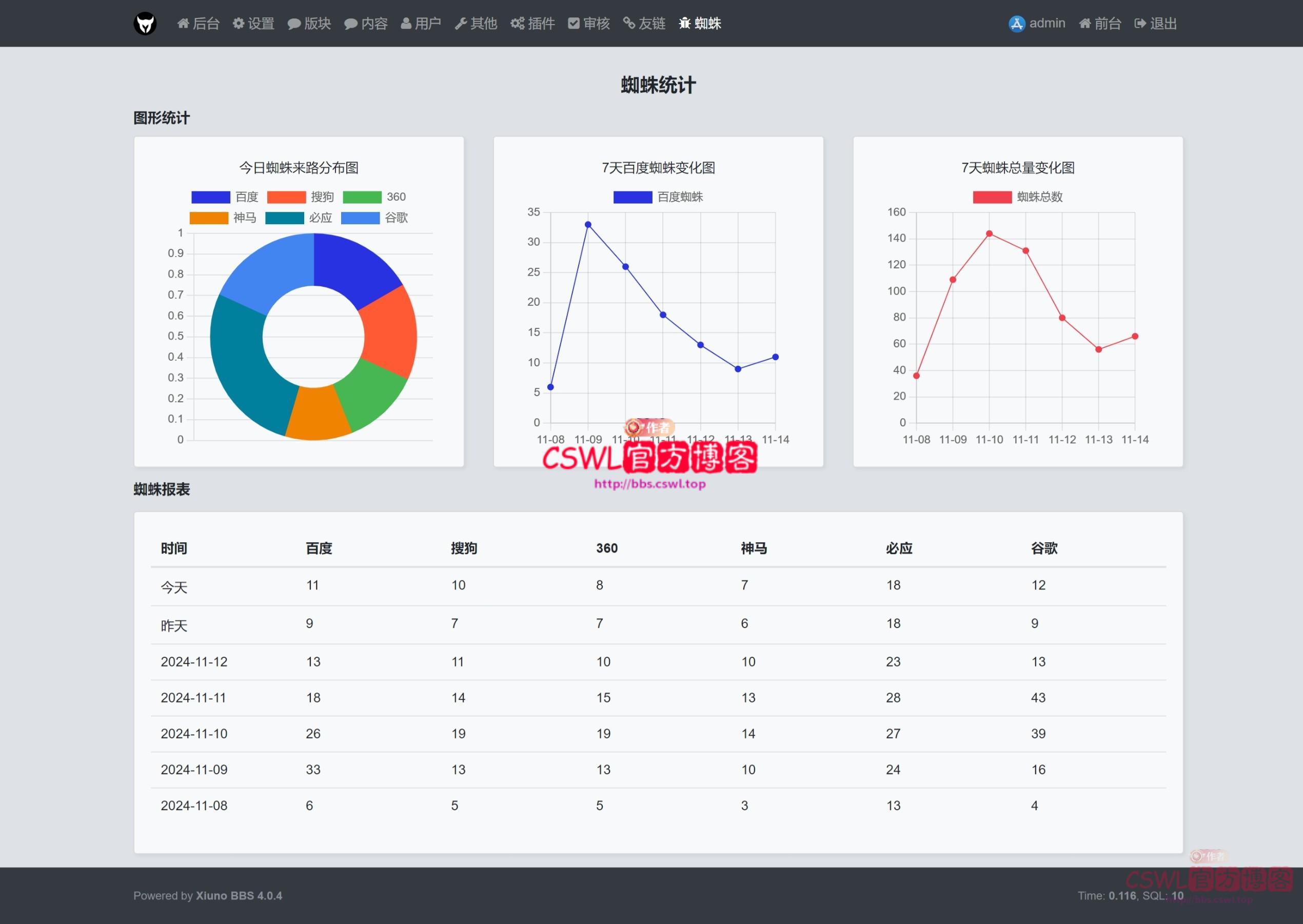
Task: Open the 后台 home menu
Action: pyautogui.click(x=198, y=23)
